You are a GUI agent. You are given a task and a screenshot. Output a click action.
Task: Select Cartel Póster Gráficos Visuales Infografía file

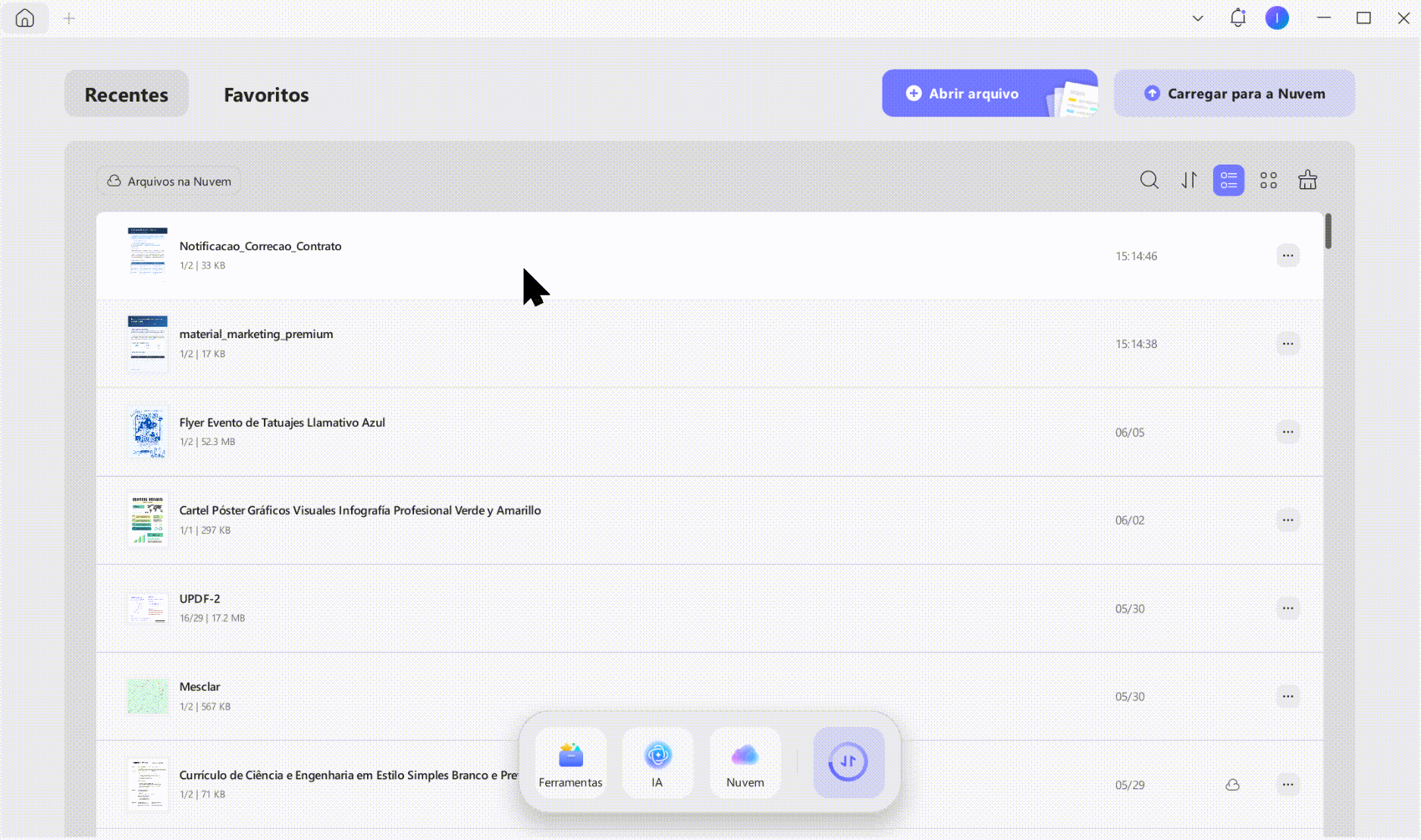coord(360,510)
